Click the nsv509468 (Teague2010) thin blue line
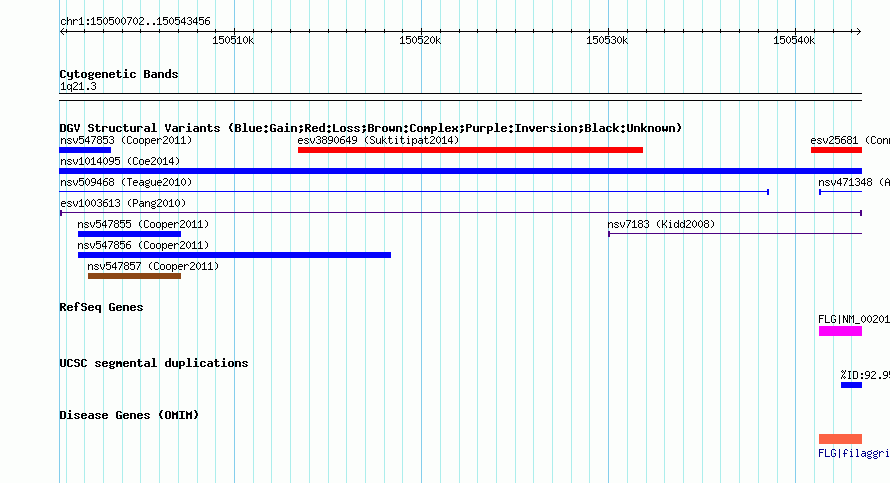The image size is (890, 483). (414, 192)
